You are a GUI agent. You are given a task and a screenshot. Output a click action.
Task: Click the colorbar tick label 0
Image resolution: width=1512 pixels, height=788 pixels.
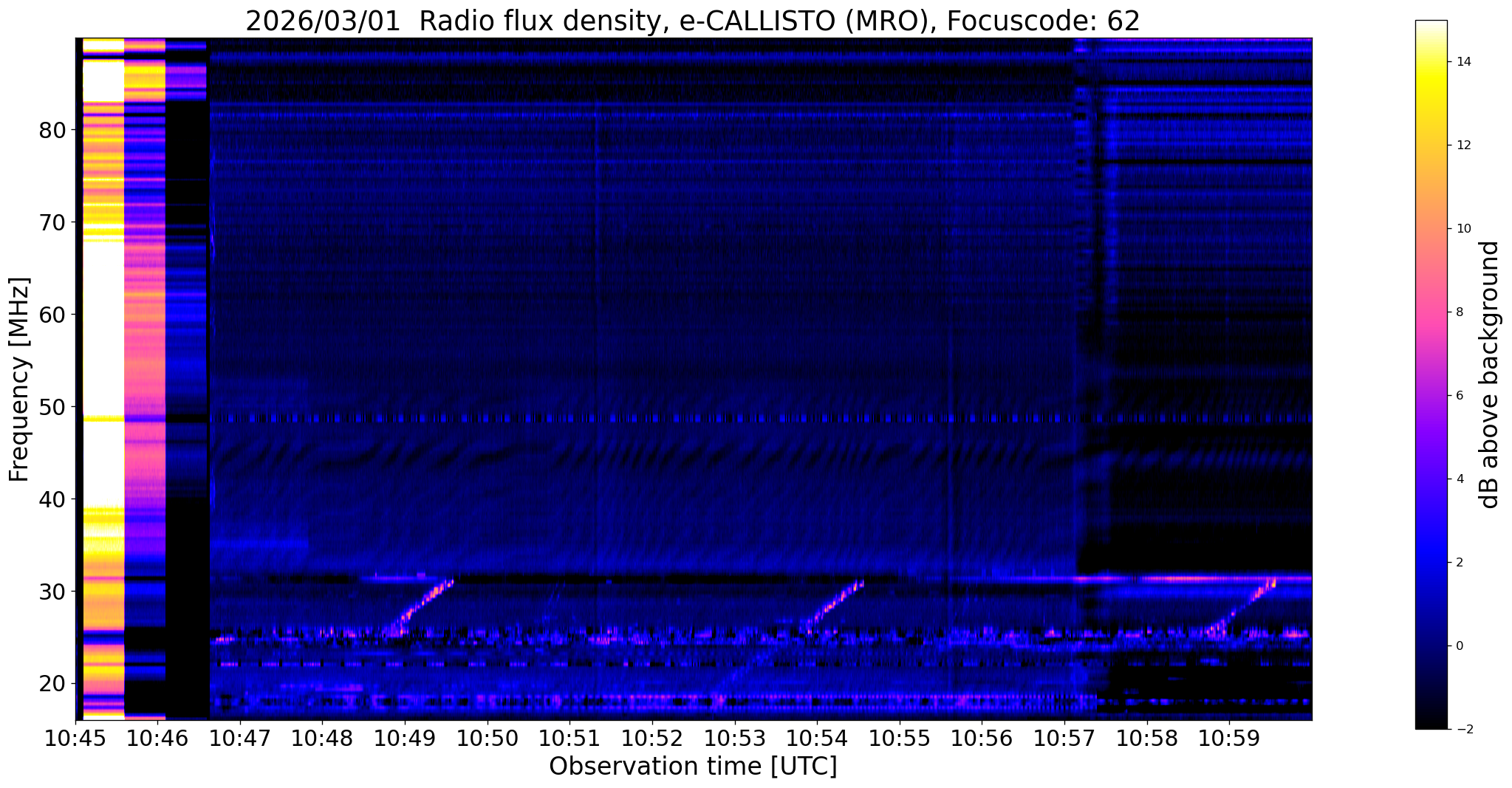tap(1460, 646)
